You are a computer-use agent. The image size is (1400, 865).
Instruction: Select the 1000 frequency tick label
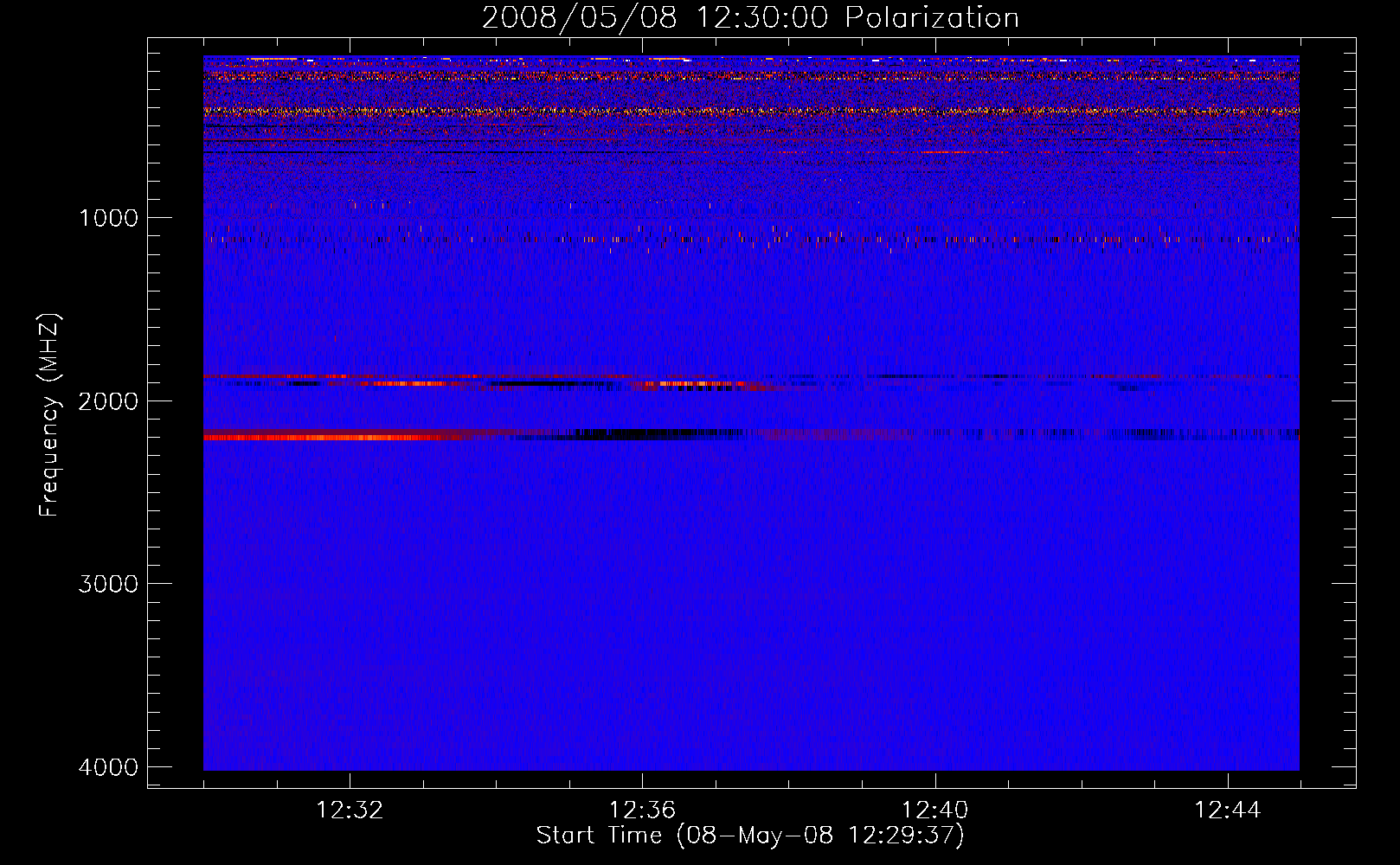[x=109, y=217]
